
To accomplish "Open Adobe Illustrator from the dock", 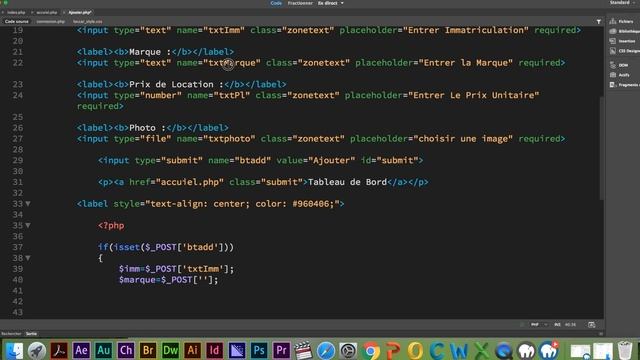I will click(x=192, y=350).
